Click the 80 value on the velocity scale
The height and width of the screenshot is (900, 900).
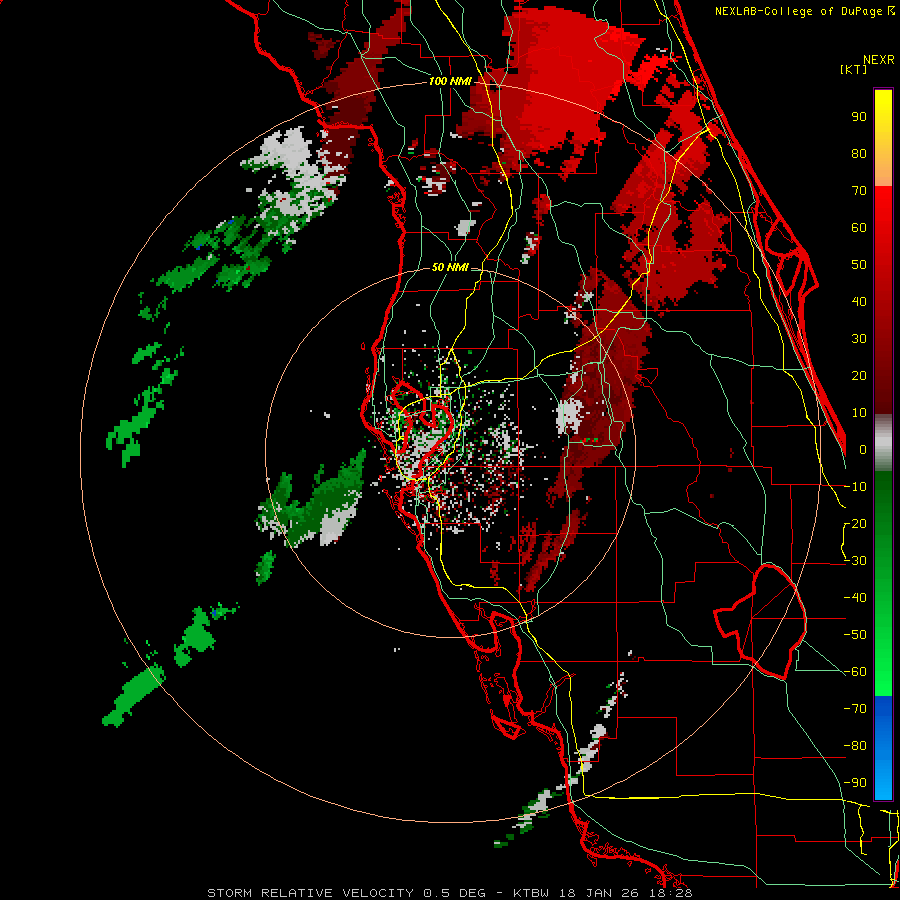click(859, 153)
